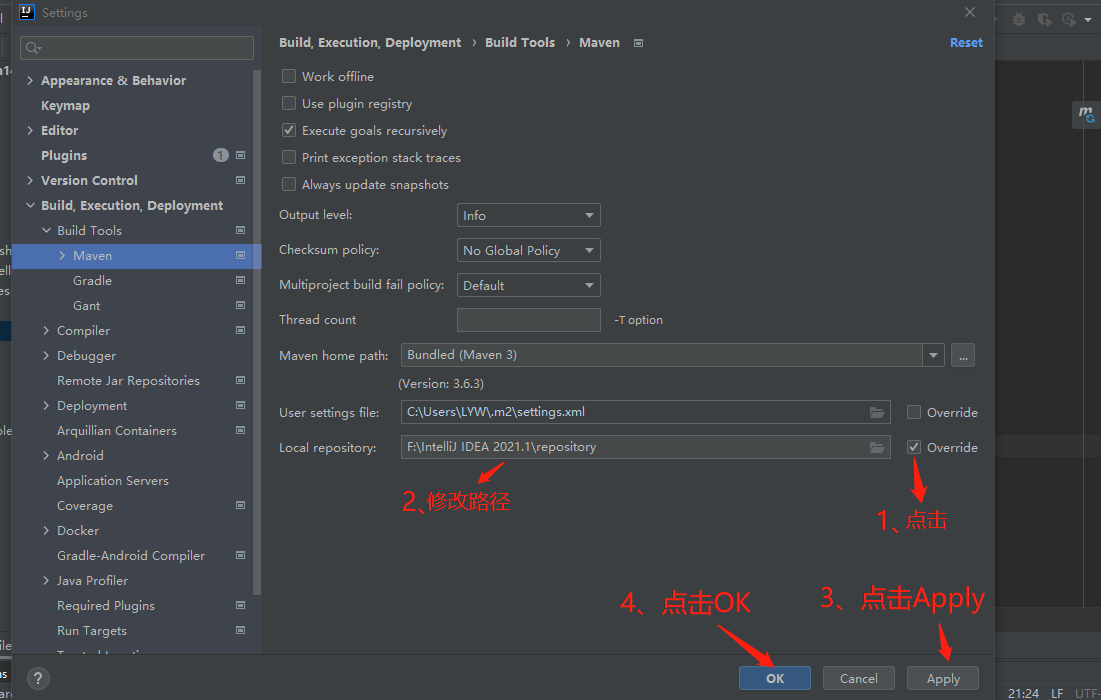Open the Output level dropdown

[x=529, y=216]
